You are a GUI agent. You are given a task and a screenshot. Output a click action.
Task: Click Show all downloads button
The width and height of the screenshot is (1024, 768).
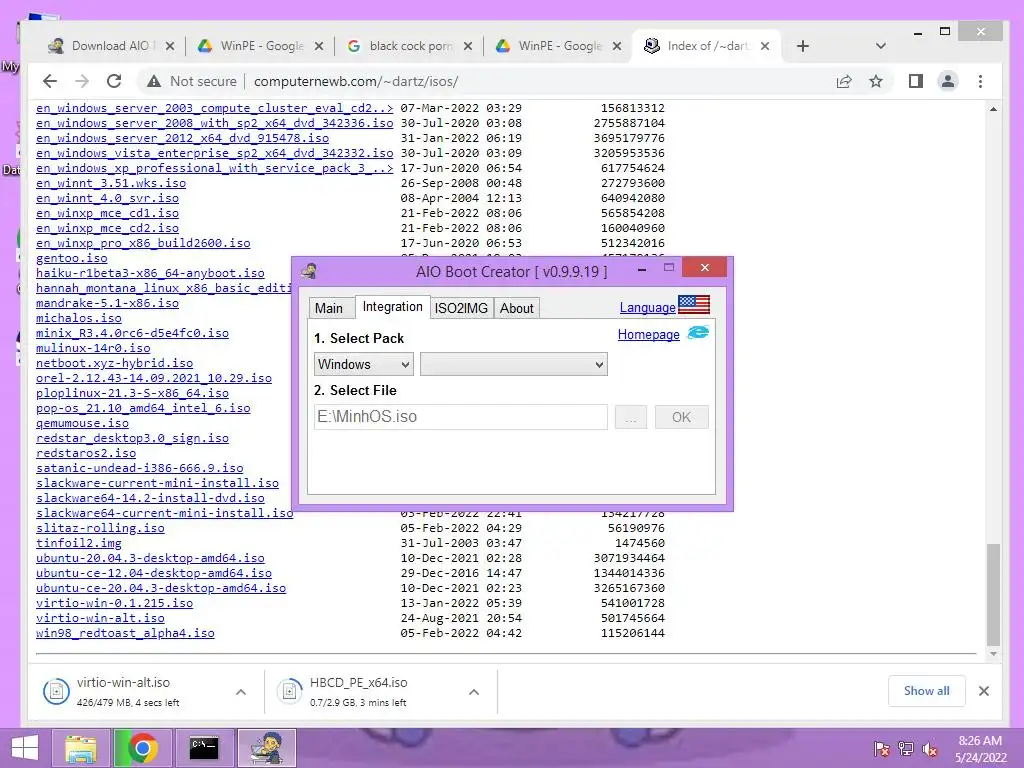tap(927, 691)
